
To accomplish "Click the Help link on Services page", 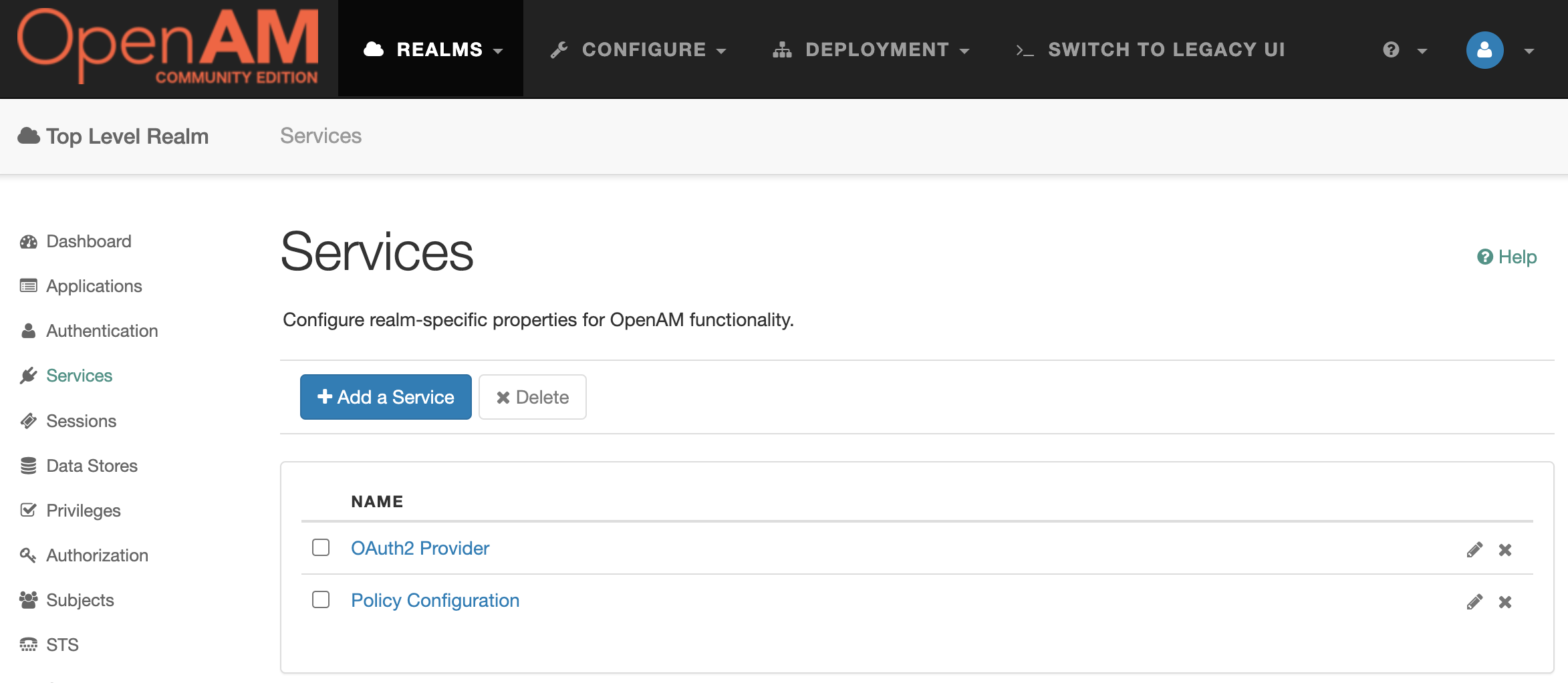I will pyautogui.click(x=1507, y=257).
